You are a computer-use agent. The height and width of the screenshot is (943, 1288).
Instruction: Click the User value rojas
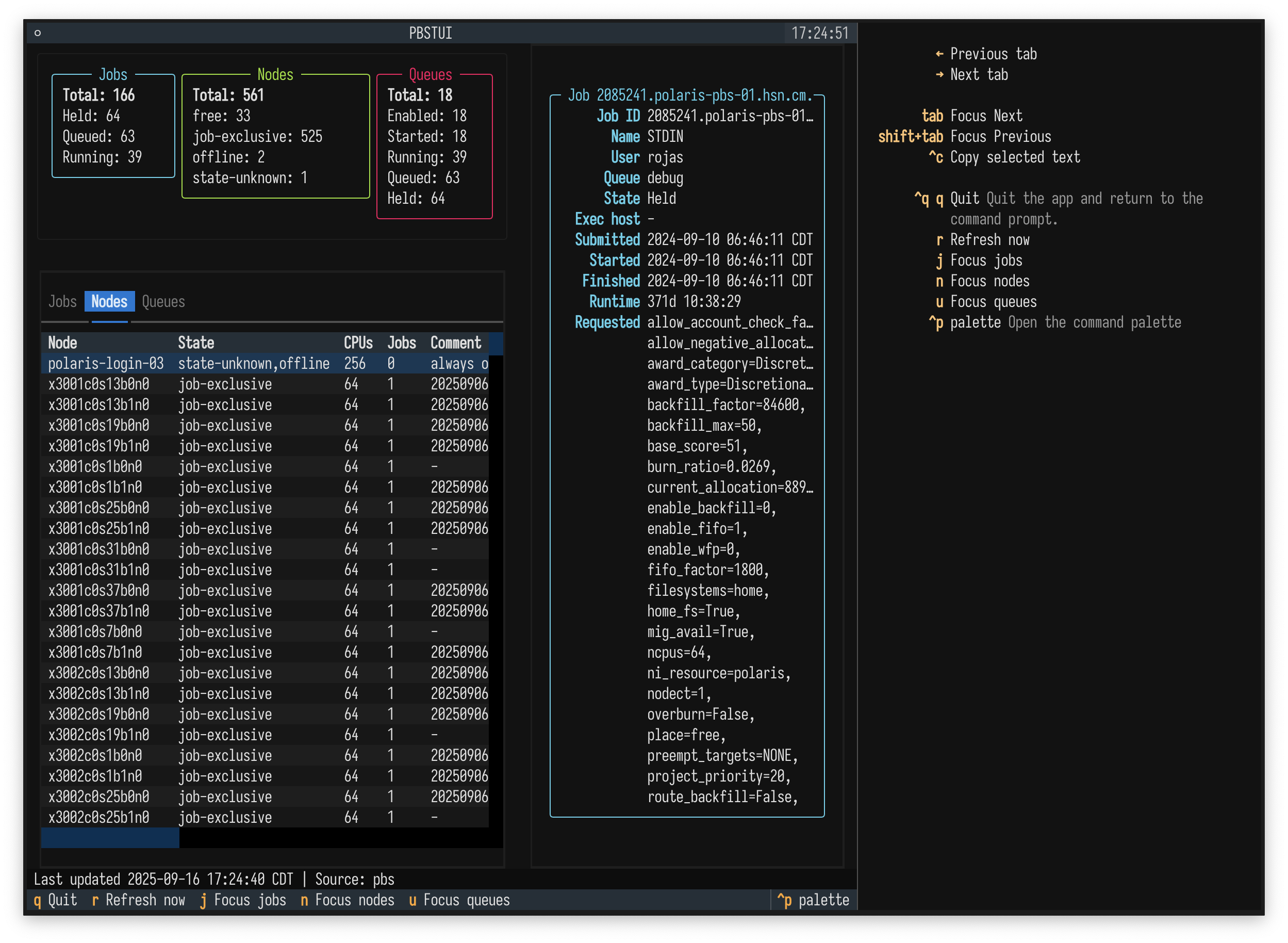(665, 157)
